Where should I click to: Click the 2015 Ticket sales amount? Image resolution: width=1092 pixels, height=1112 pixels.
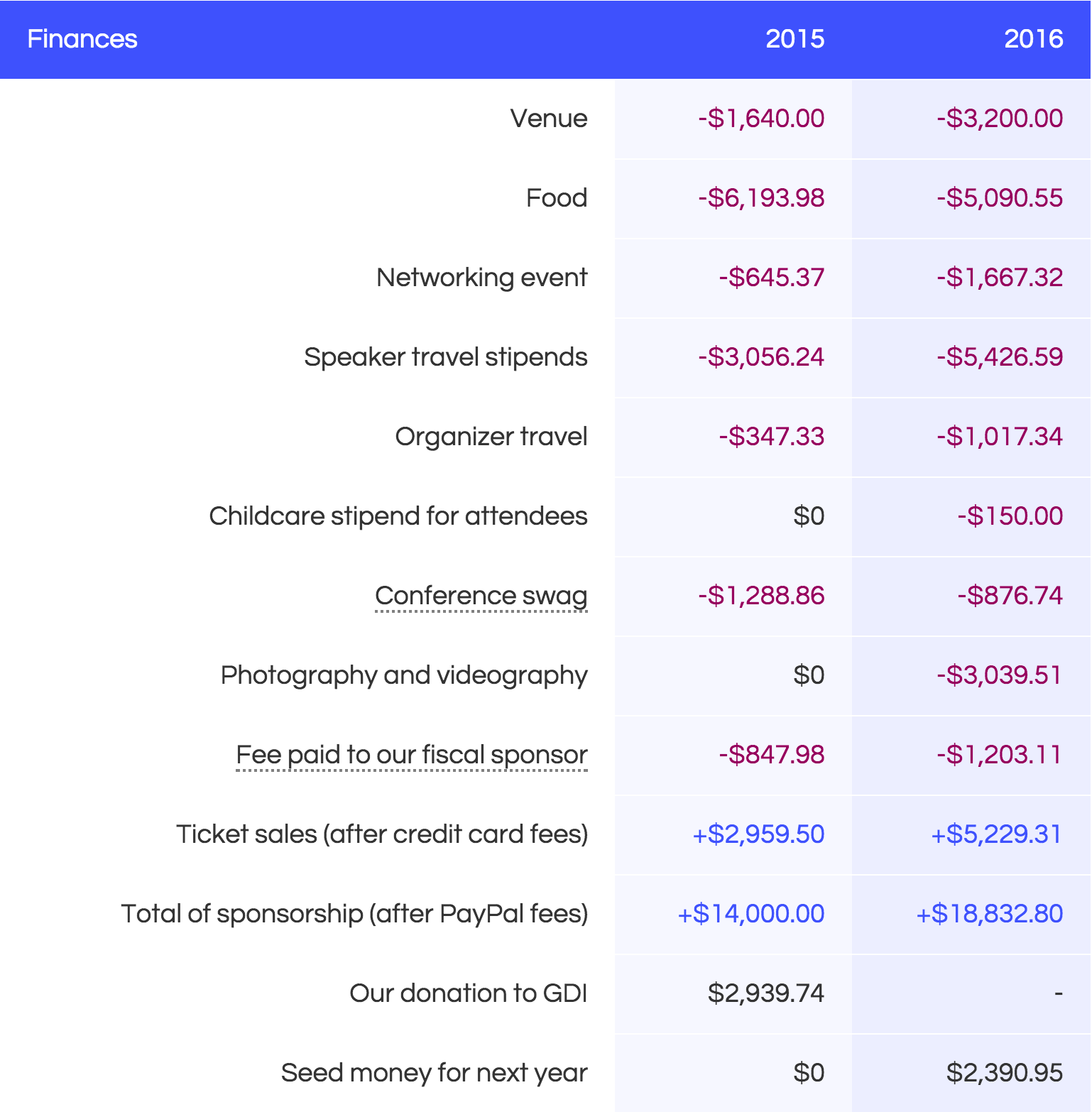click(x=758, y=834)
